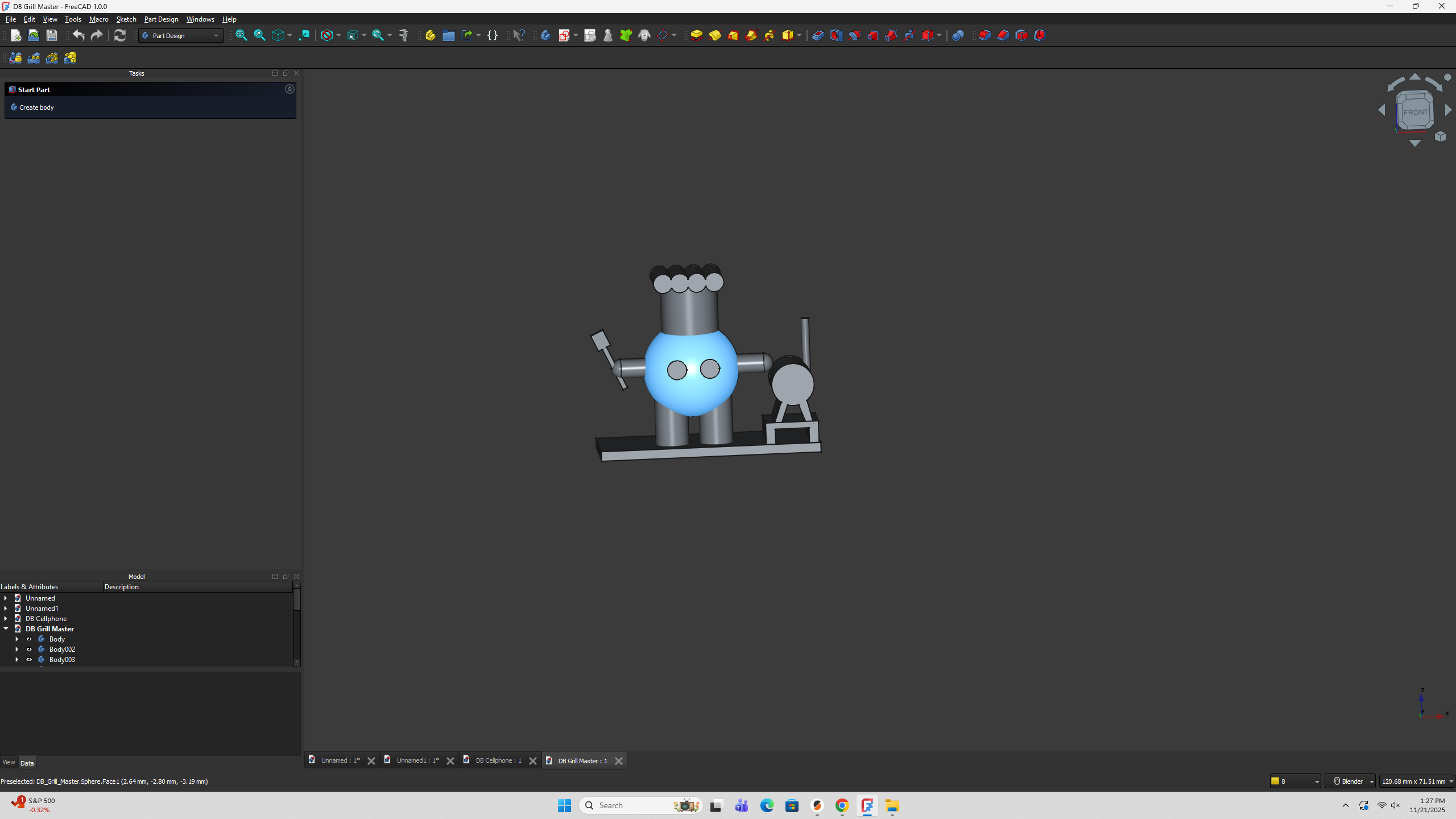
Task: Click the Macros braces icon
Action: pyautogui.click(x=493, y=35)
